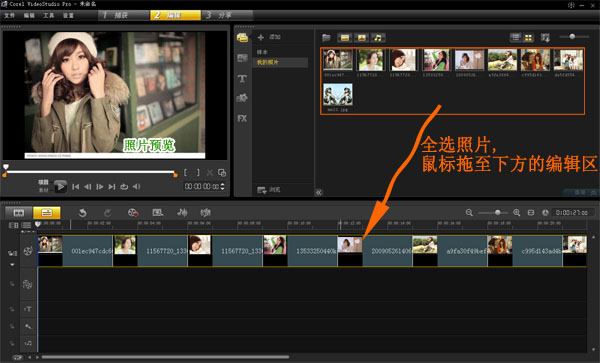The height and width of the screenshot is (363, 600).
Task: Click the import media folder icon
Action: coord(326,37)
